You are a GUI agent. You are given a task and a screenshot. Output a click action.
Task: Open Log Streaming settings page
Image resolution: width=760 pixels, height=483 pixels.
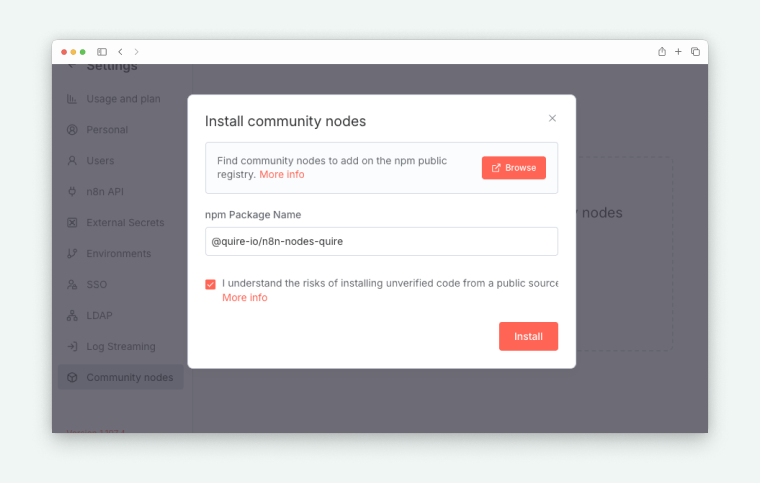pyautogui.click(x=120, y=347)
